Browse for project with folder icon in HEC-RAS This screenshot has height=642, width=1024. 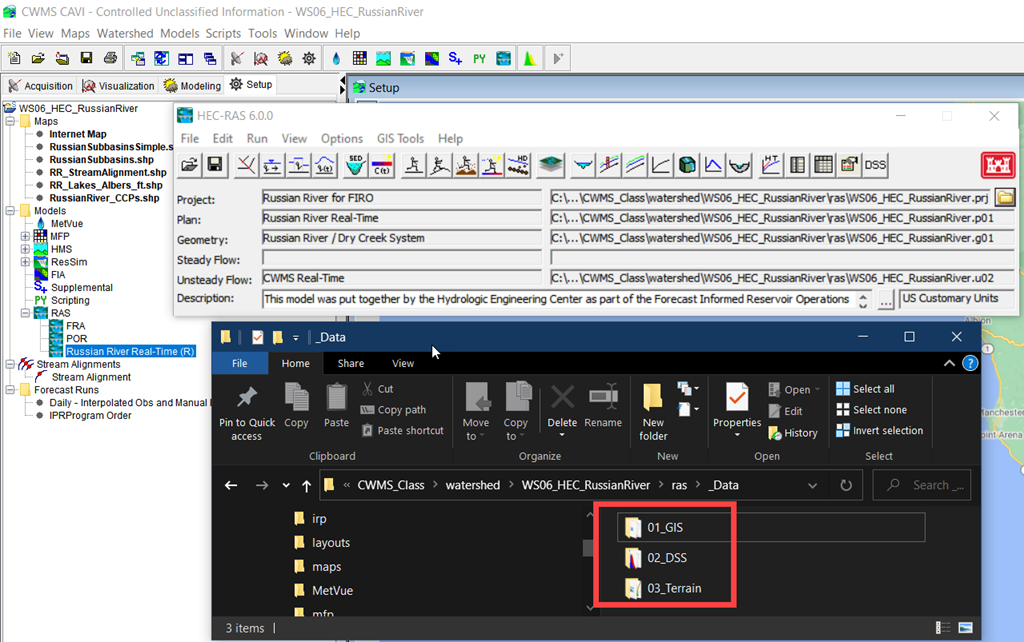coord(1006,197)
